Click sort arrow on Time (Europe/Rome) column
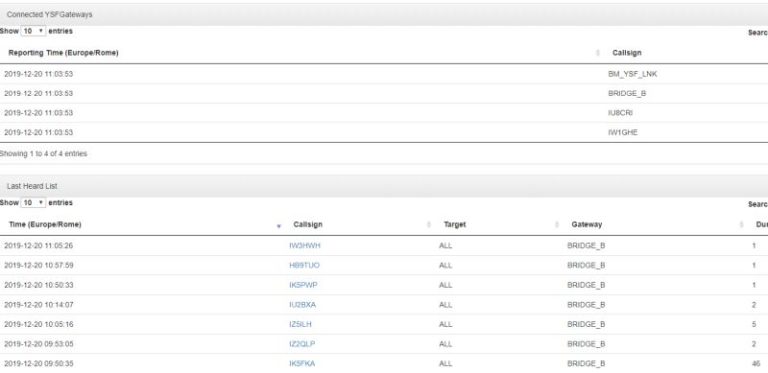 point(279,225)
